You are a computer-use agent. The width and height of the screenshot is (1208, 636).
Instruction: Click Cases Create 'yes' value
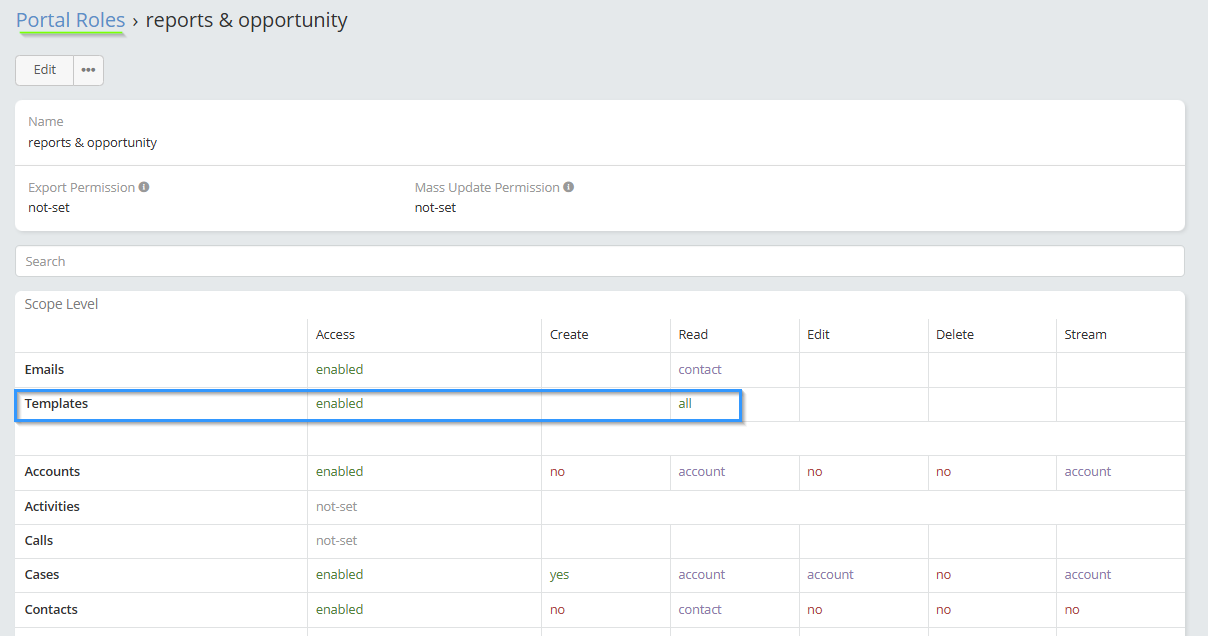pos(559,575)
